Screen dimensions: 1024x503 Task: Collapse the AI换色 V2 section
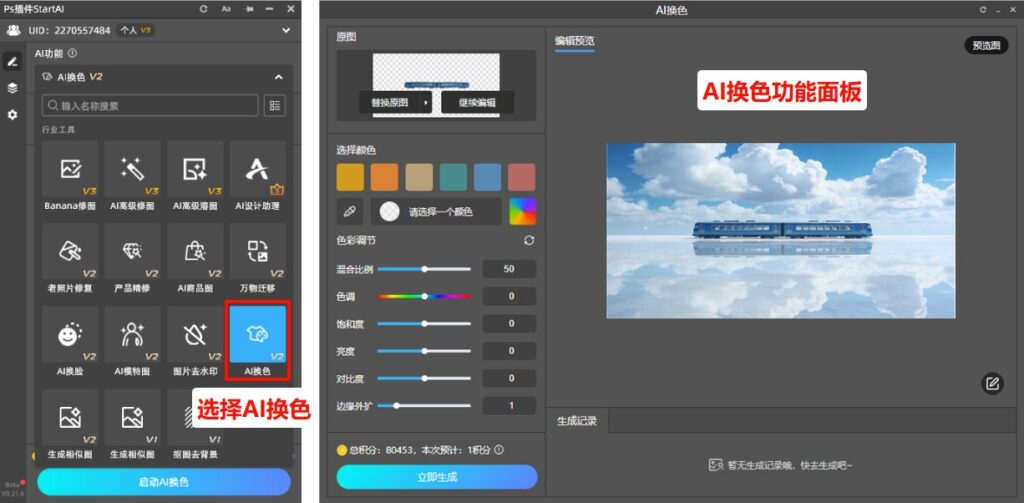pyautogui.click(x=279, y=77)
